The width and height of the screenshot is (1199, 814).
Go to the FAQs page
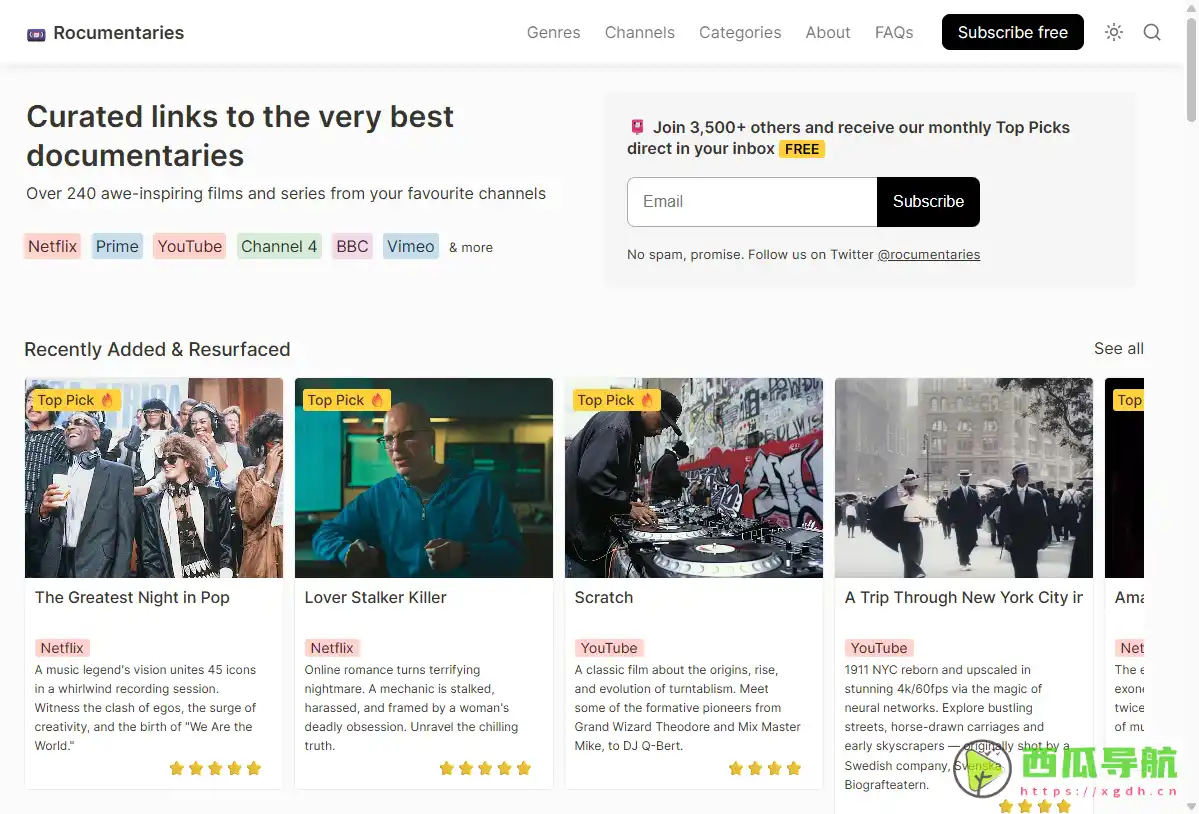click(894, 32)
